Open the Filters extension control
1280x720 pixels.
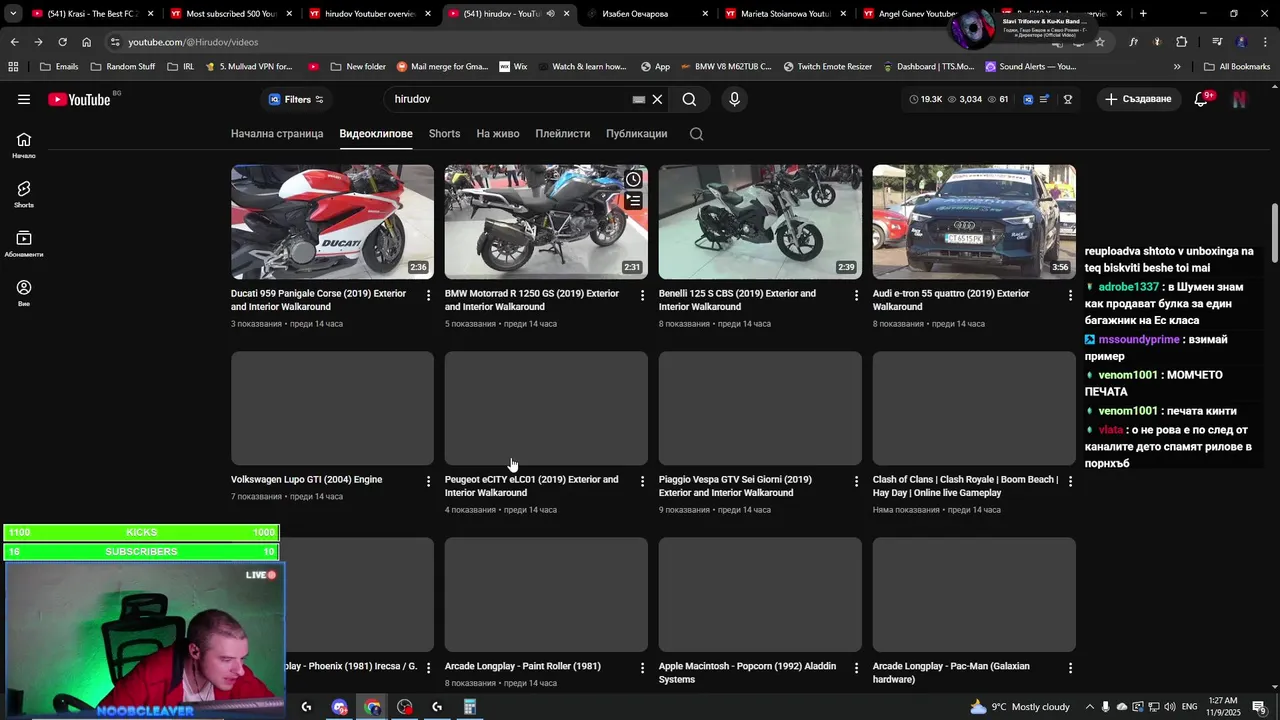click(x=296, y=99)
